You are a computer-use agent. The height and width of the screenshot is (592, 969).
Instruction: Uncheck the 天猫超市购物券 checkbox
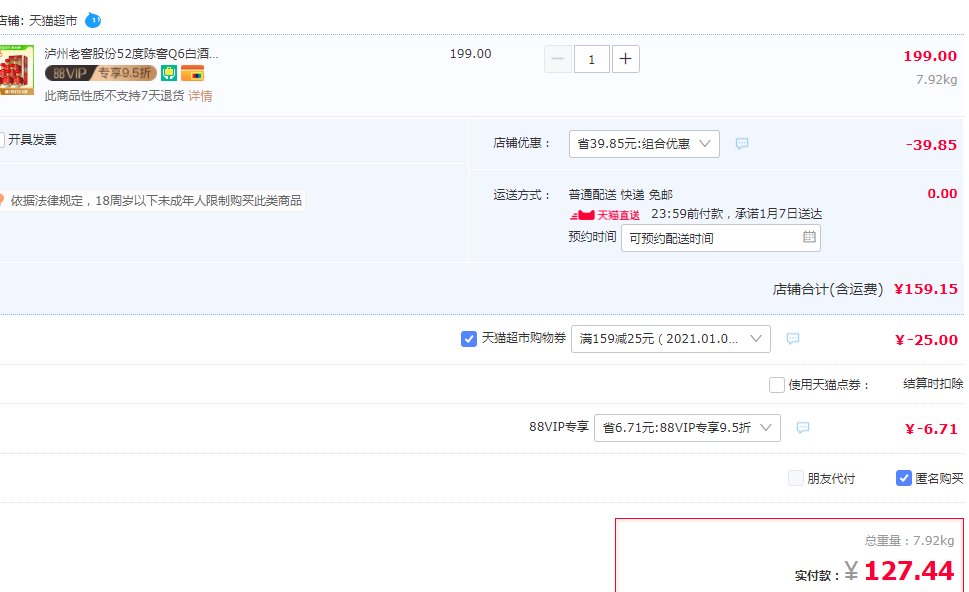coord(468,339)
